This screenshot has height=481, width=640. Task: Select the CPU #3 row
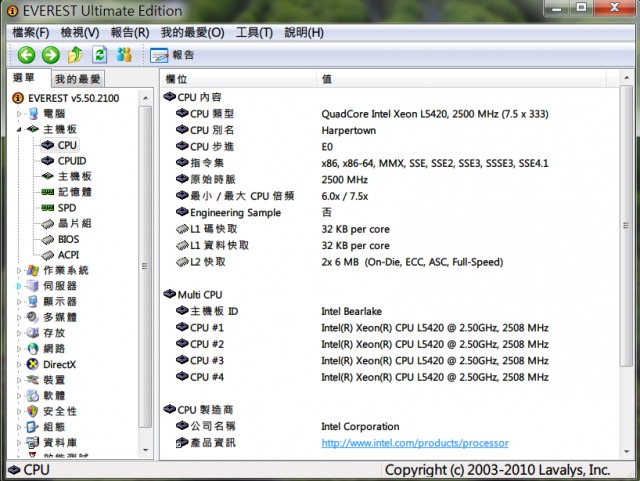coord(389,361)
